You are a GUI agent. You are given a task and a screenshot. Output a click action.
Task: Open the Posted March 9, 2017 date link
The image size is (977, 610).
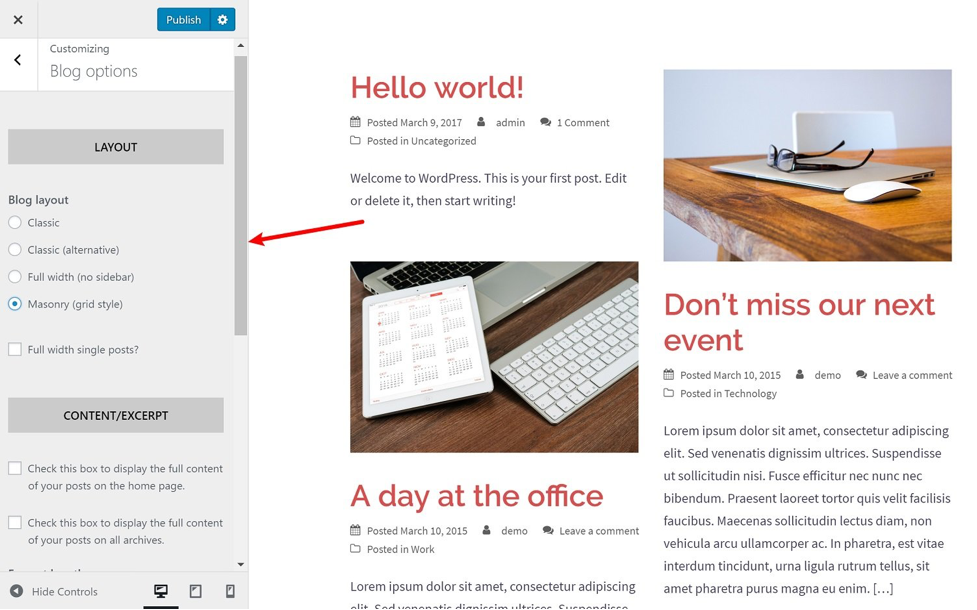pos(414,123)
